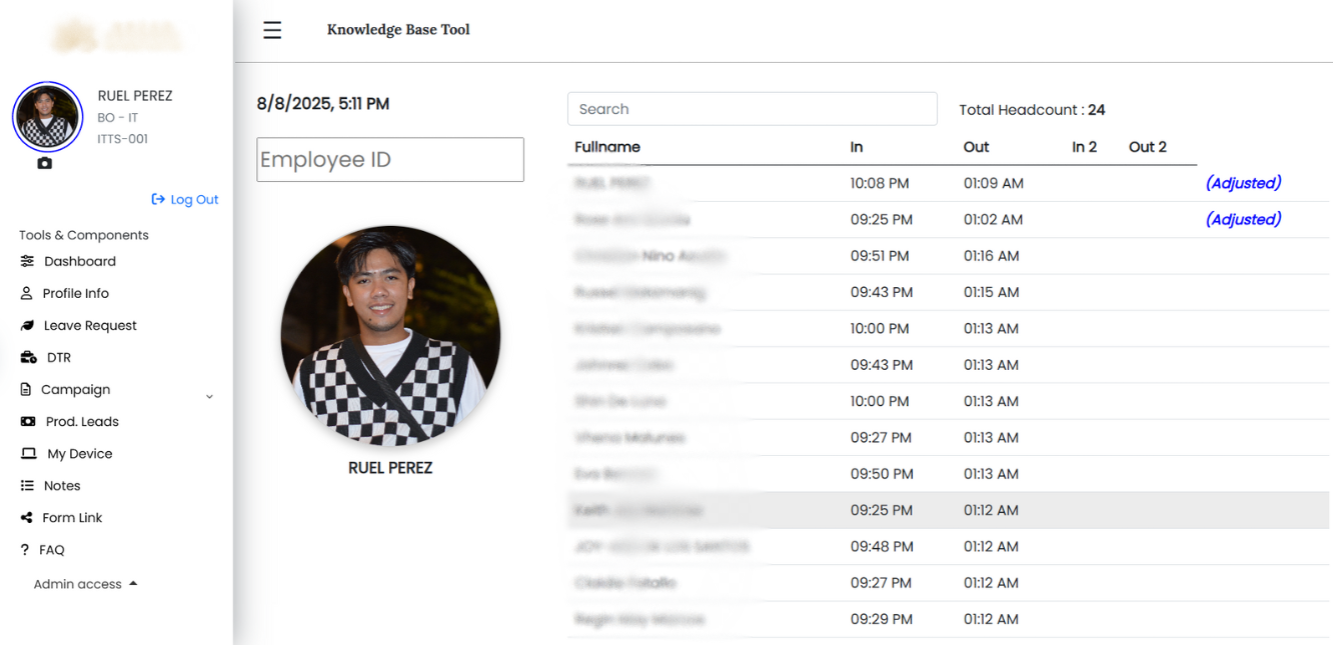Click the Profile Info person icon
The height and width of the screenshot is (645, 1333).
27,293
